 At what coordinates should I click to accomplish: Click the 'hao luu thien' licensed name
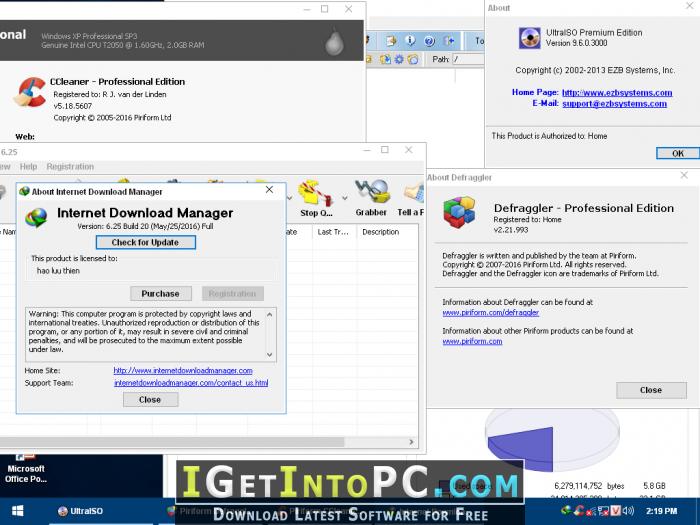point(58,271)
